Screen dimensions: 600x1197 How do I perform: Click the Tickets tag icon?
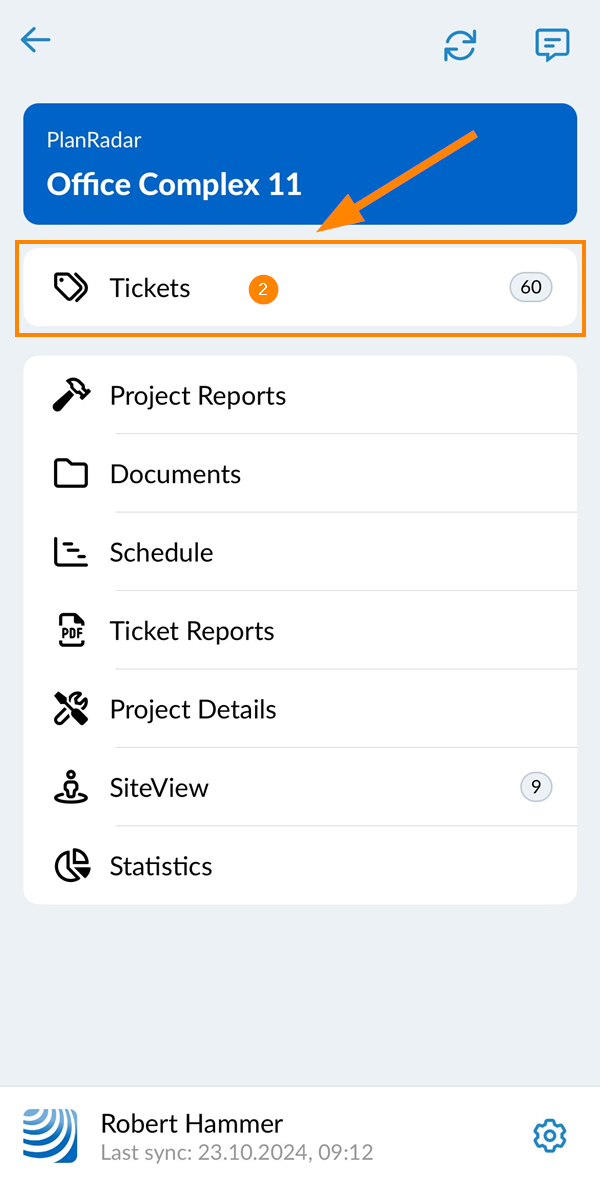[70, 288]
